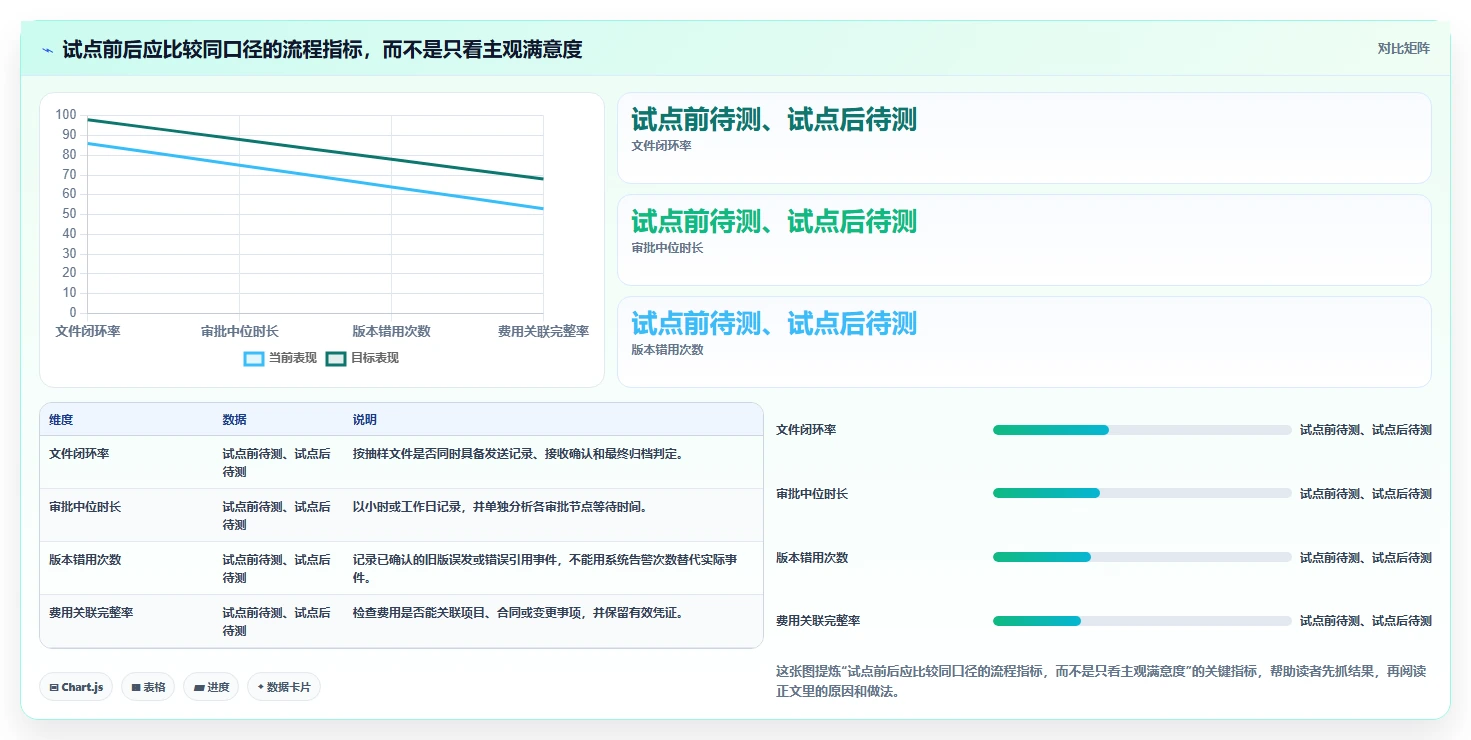Screen dimensions: 1471x740
Task: Click the 100 value on chart y-axis
Action: pyautogui.click(x=66, y=115)
